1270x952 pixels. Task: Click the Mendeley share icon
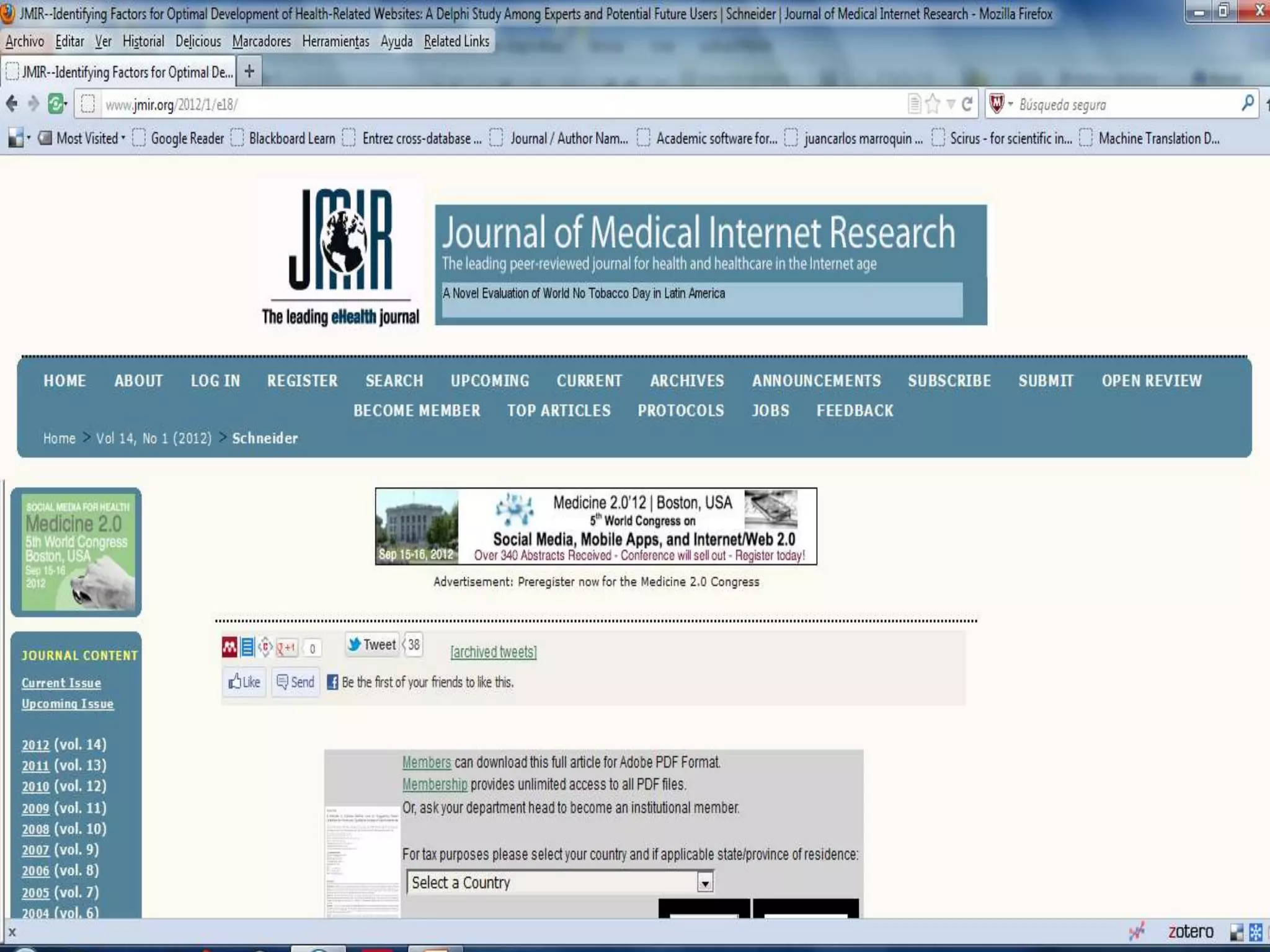pos(229,647)
